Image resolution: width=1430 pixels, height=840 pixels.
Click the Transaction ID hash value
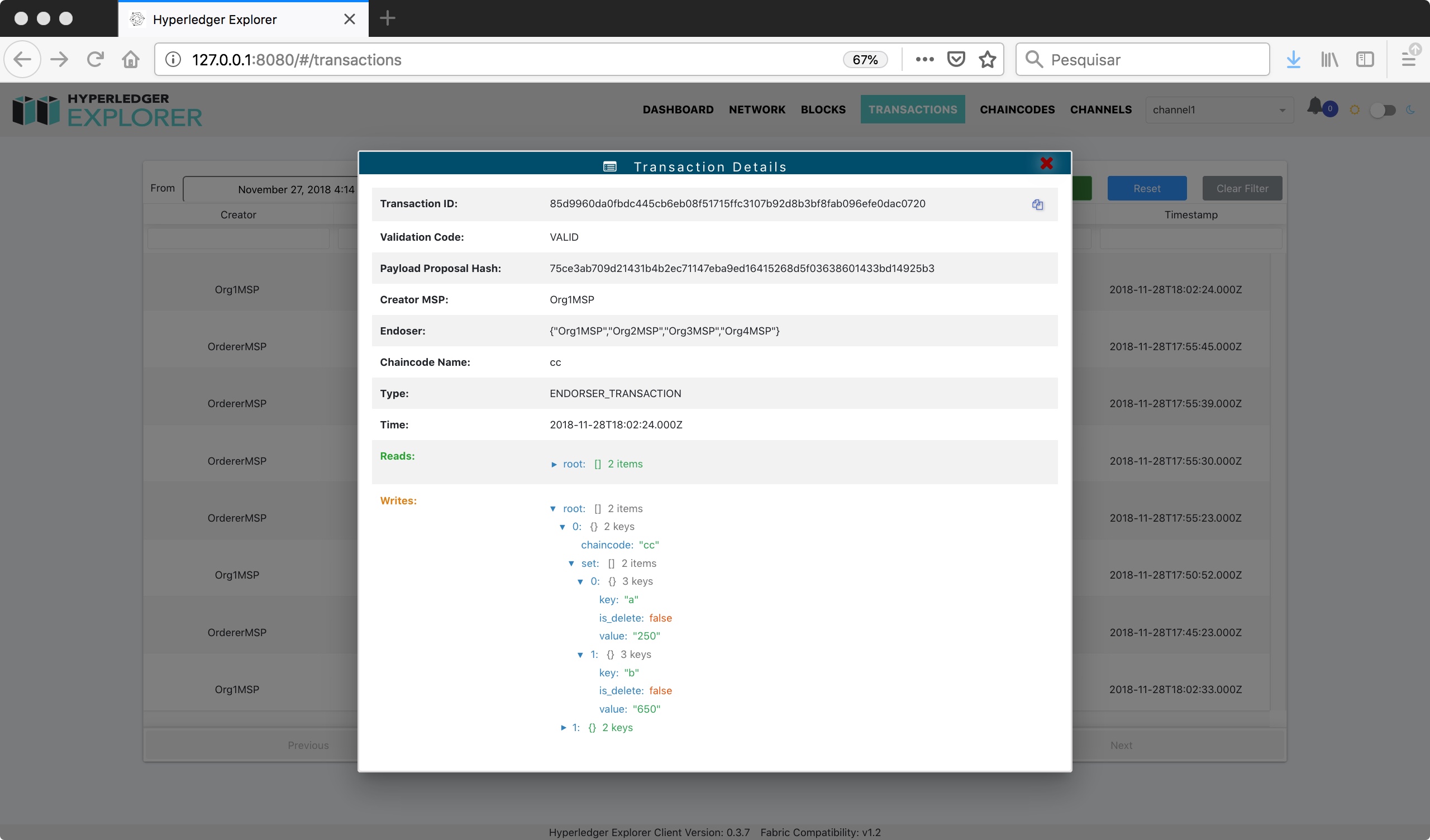pos(737,204)
